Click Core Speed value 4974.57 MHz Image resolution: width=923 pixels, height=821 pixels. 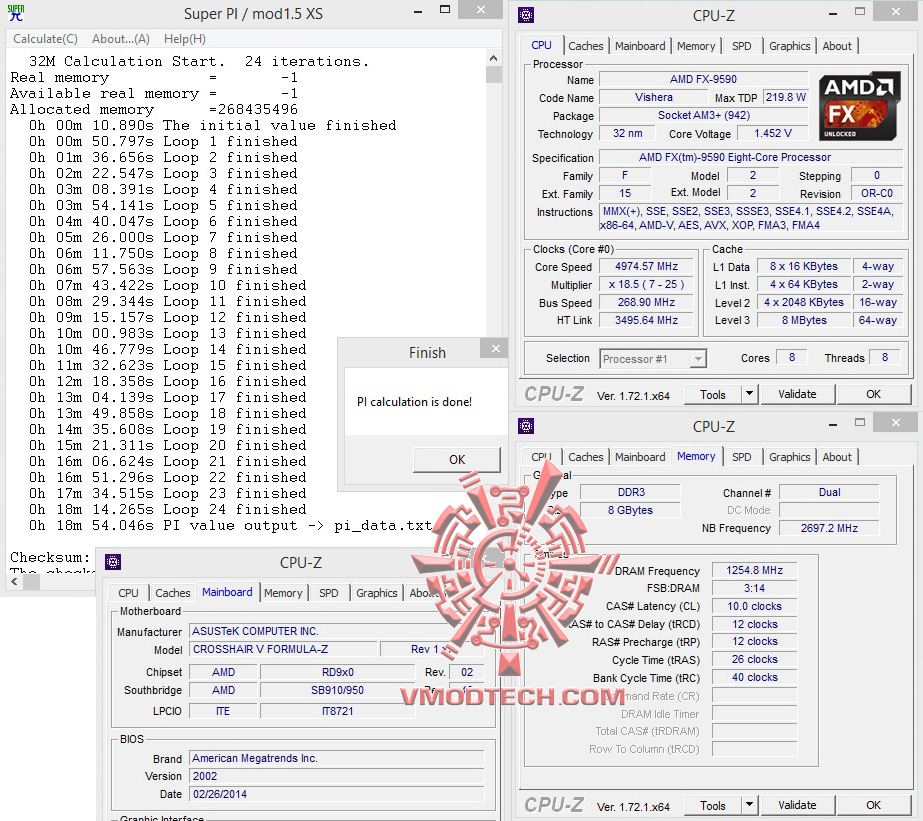click(x=646, y=267)
